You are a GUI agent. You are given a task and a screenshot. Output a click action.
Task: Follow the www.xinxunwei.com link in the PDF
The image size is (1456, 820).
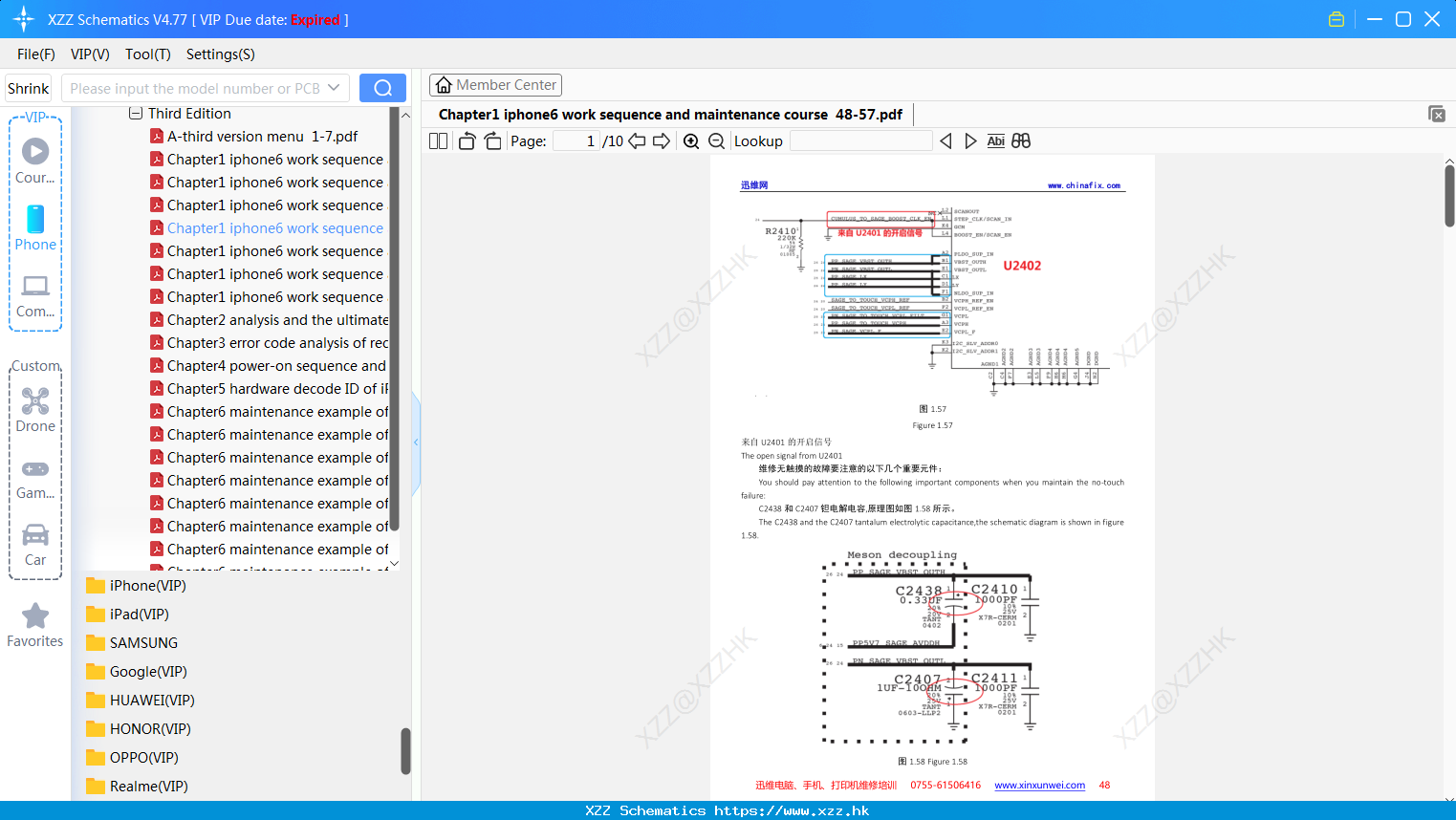[x=1039, y=785]
